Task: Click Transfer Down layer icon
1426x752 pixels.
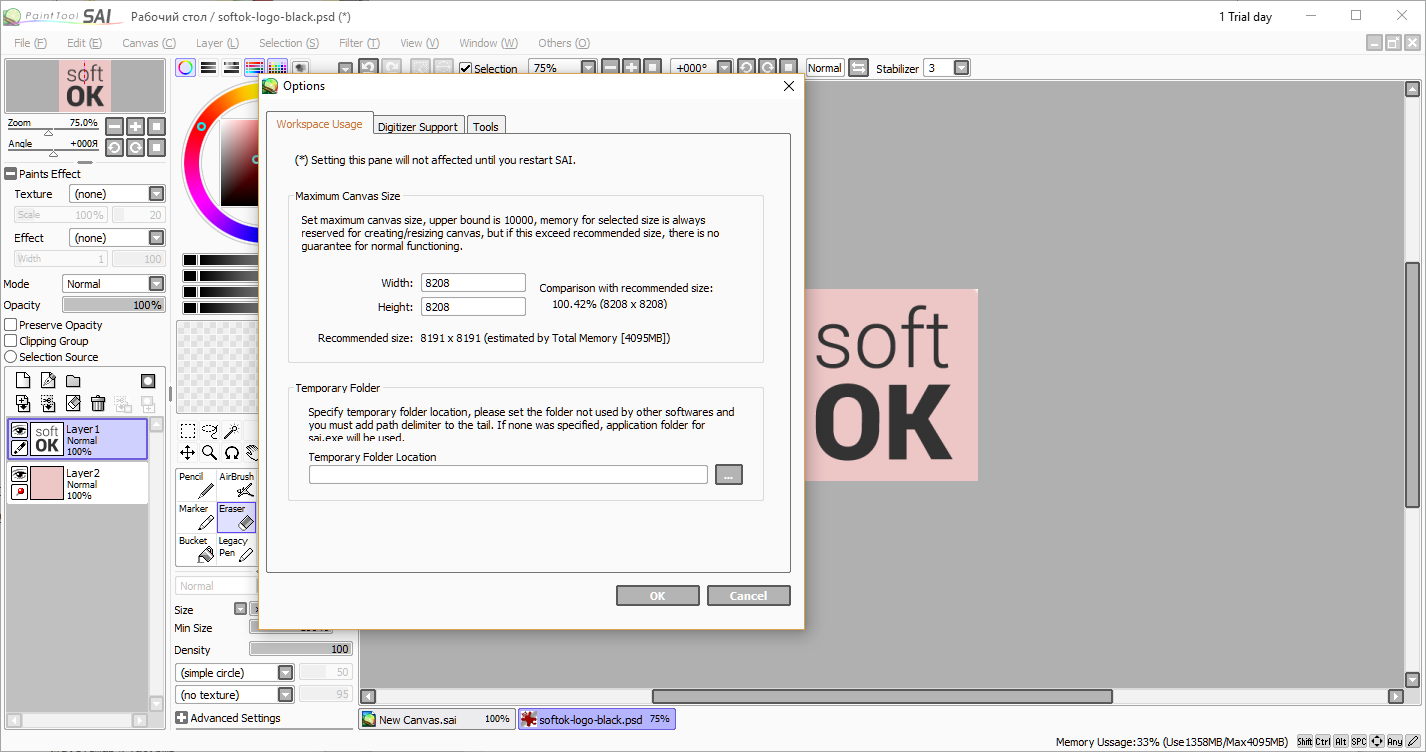Action: [23, 403]
